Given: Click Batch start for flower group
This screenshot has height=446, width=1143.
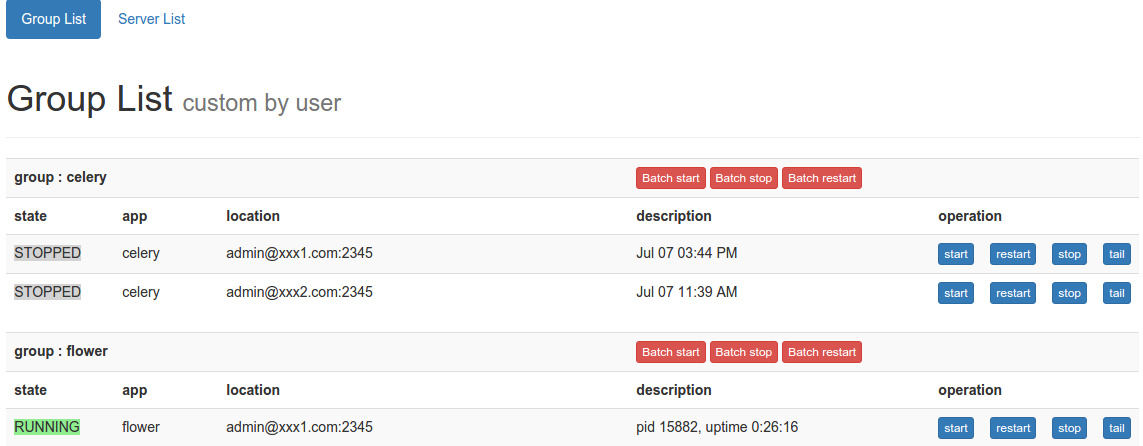Looking at the screenshot, I should point(670,352).
